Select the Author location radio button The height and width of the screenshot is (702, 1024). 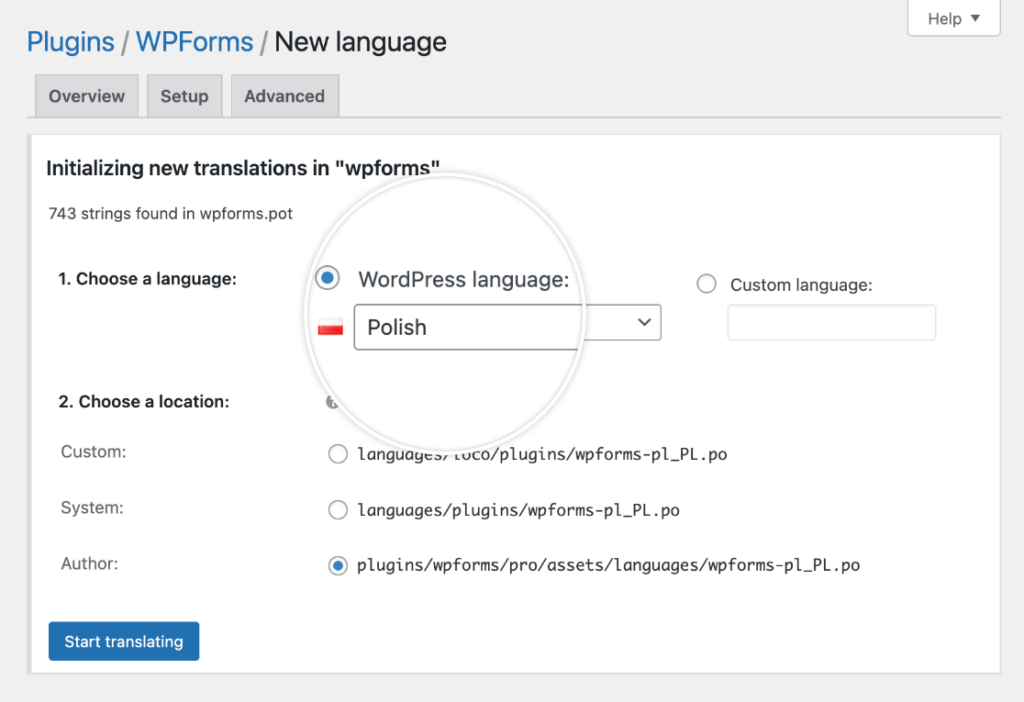coord(338,565)
